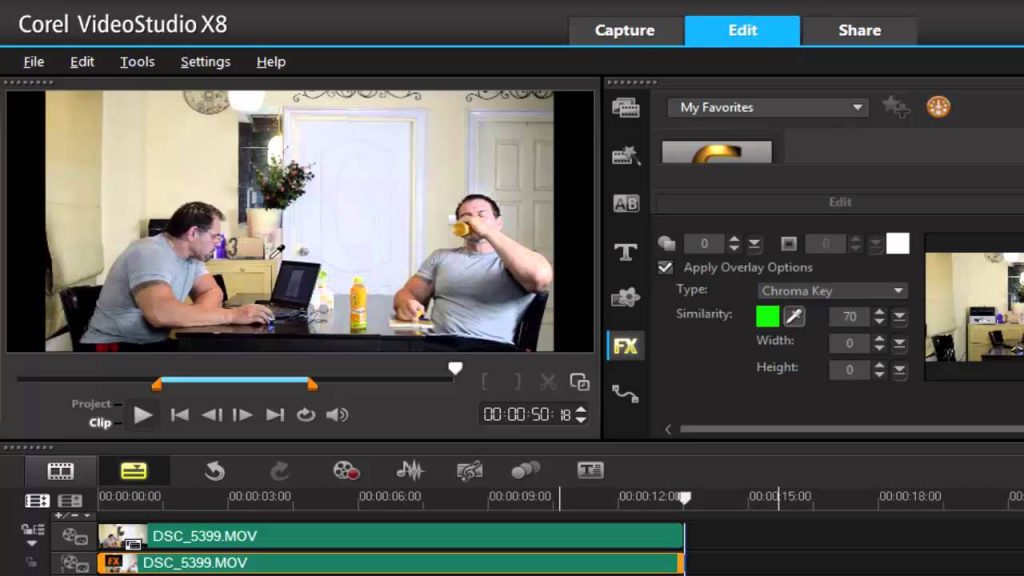The image size is (1024, 576).
Task: Uncheck Apply Overlay Options
Action: [x=665, y=267]
